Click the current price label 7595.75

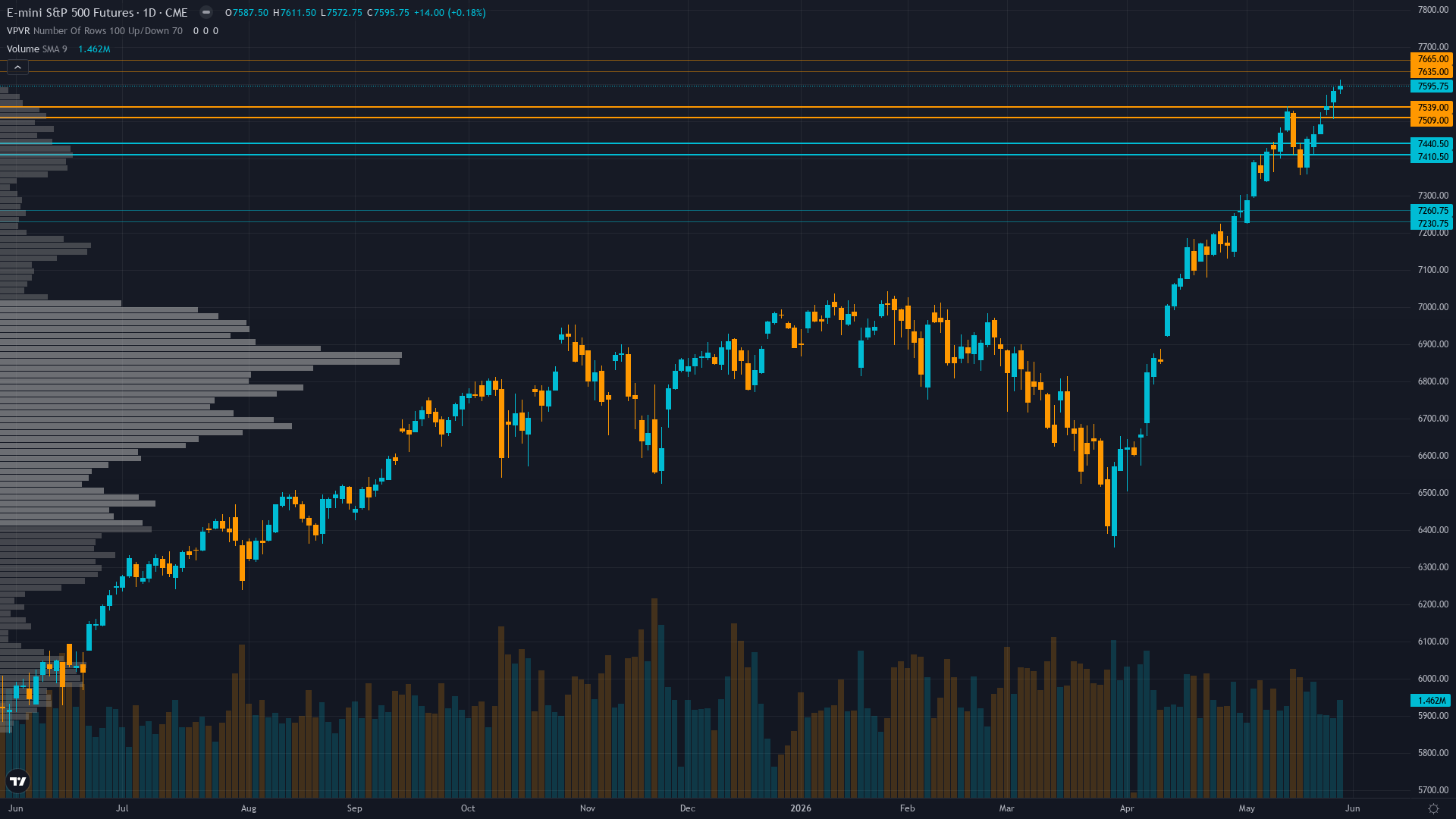click(1431, 86)
